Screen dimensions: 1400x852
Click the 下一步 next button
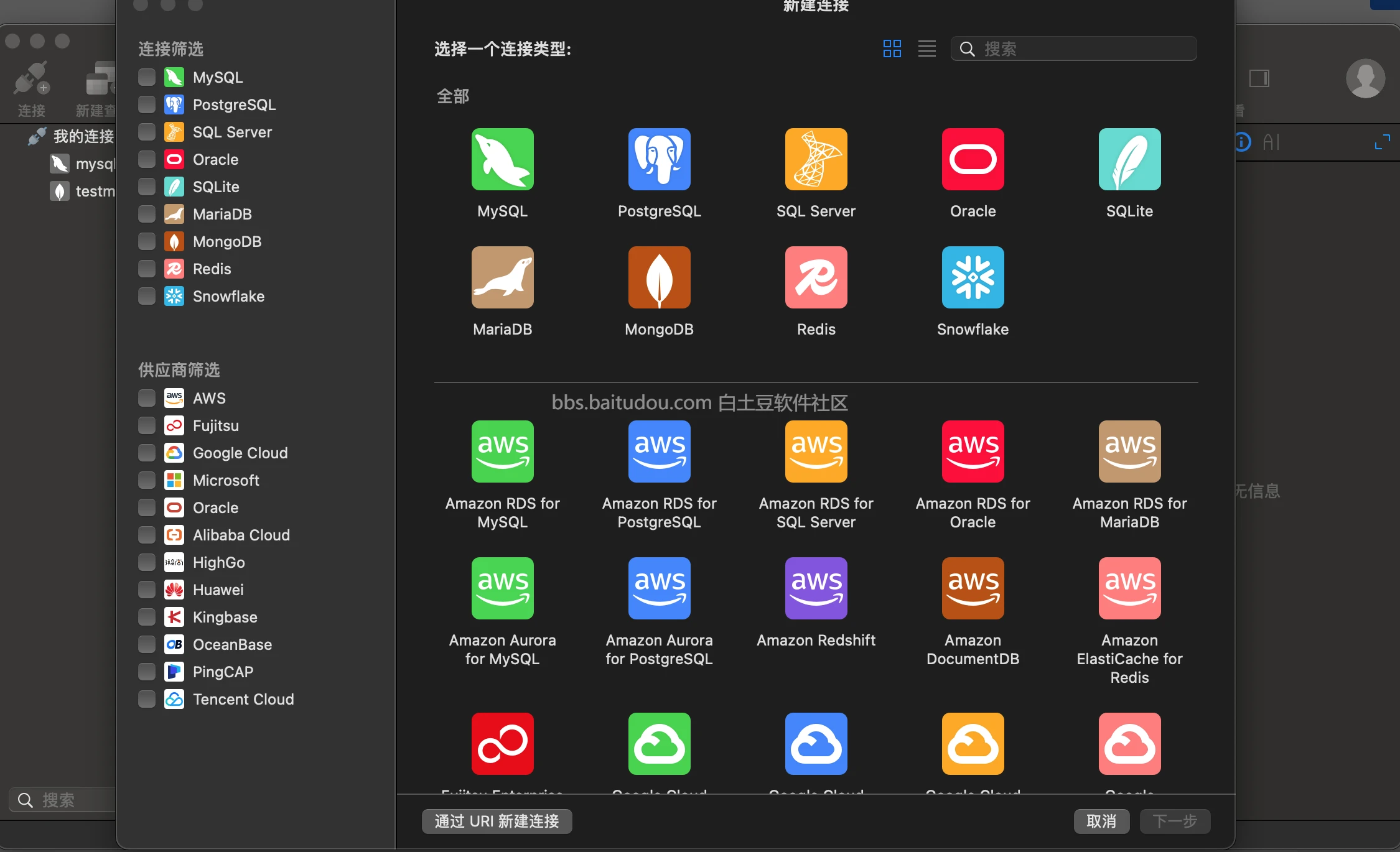click(1174, 821)
